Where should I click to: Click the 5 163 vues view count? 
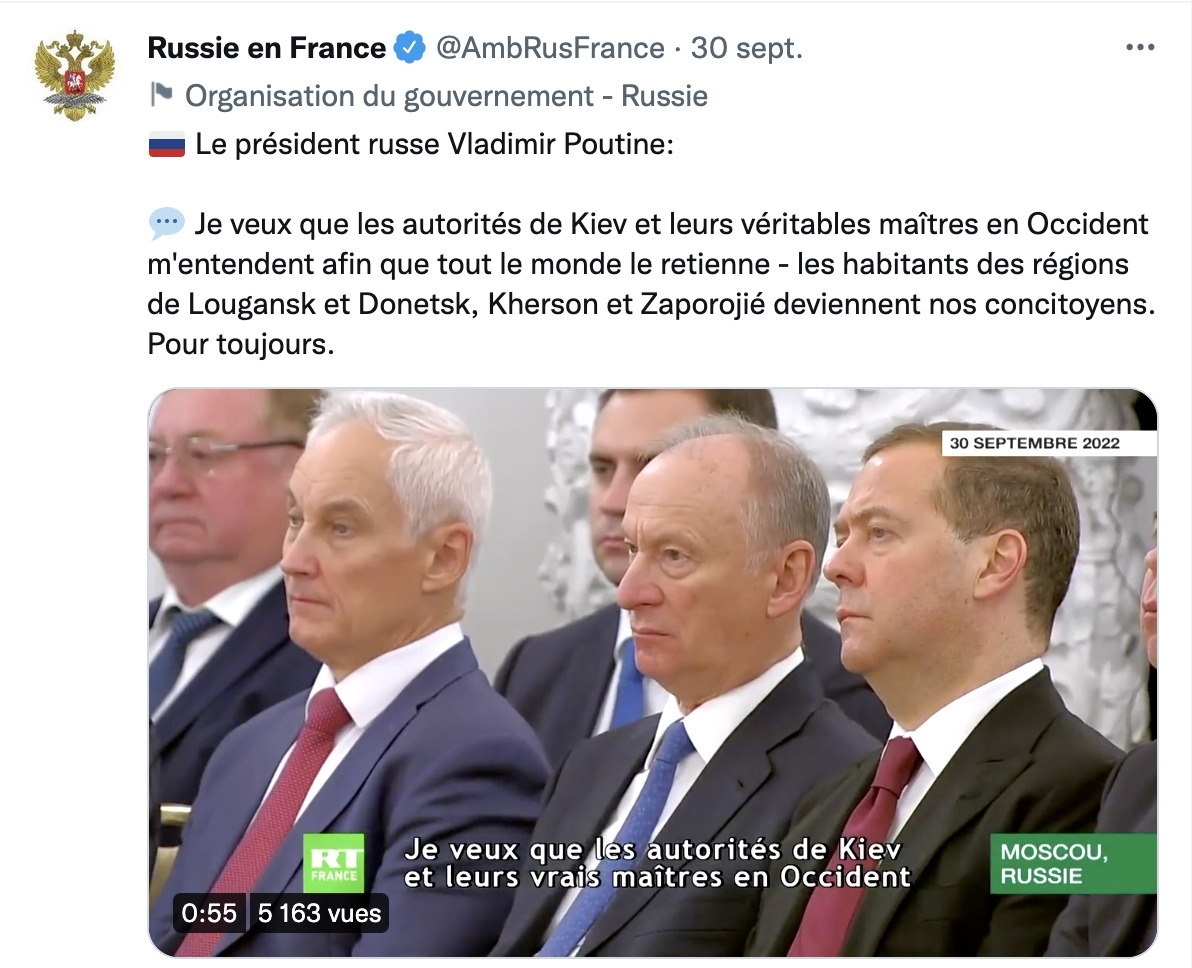[319, 912]
